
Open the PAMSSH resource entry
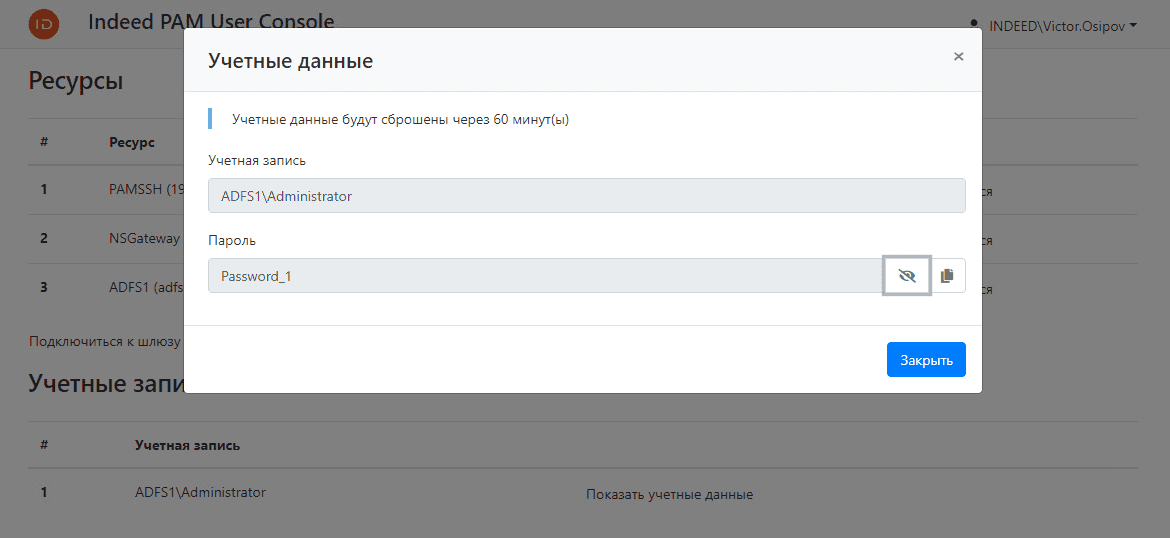(x=145, y=189)
